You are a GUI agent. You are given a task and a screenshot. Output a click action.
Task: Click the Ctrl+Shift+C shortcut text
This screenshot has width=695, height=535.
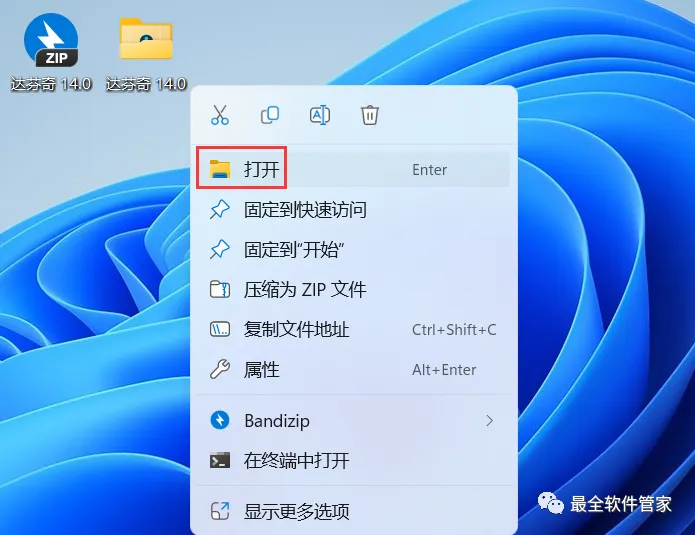(x=454, y=330)
